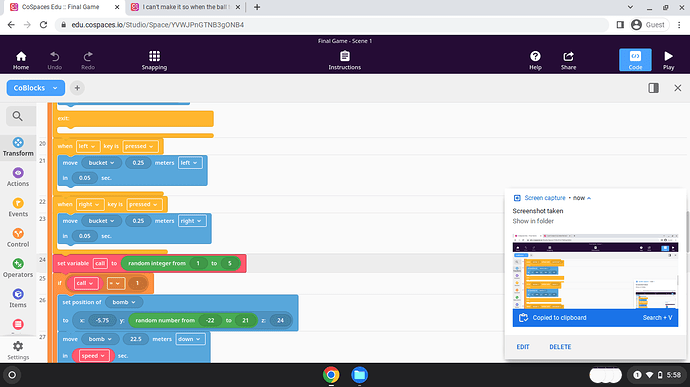Image resolution: width=690 pixels, height=387 pixels.
Task: Open the Operators blocks category
Action: tap(18, 269)
